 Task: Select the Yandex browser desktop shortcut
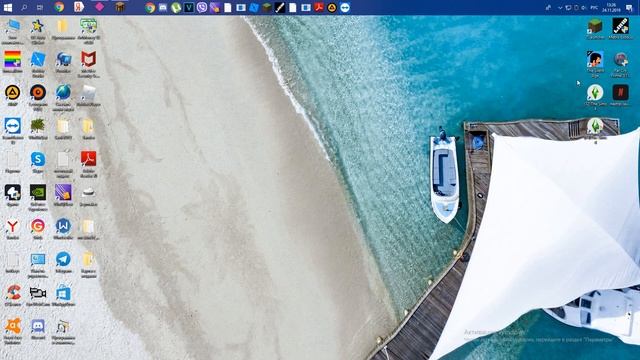click(x=13, y=229)
